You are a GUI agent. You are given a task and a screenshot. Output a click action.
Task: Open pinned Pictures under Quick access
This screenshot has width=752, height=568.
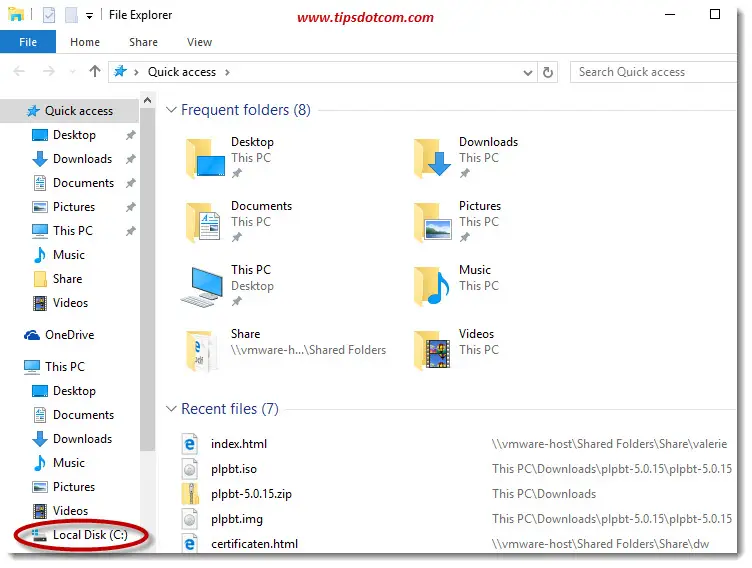pos(74,207)
